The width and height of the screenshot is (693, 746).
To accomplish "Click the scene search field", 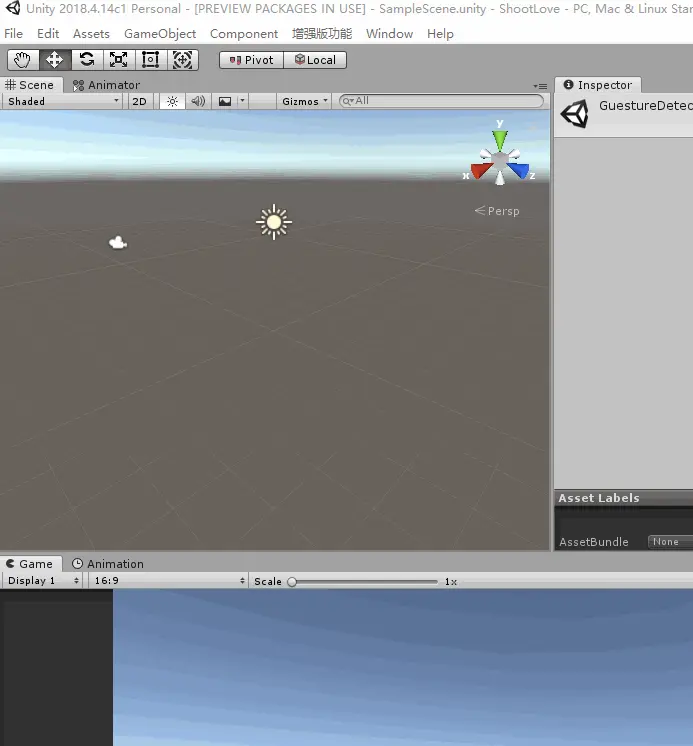I will click(x=441, y=101).
